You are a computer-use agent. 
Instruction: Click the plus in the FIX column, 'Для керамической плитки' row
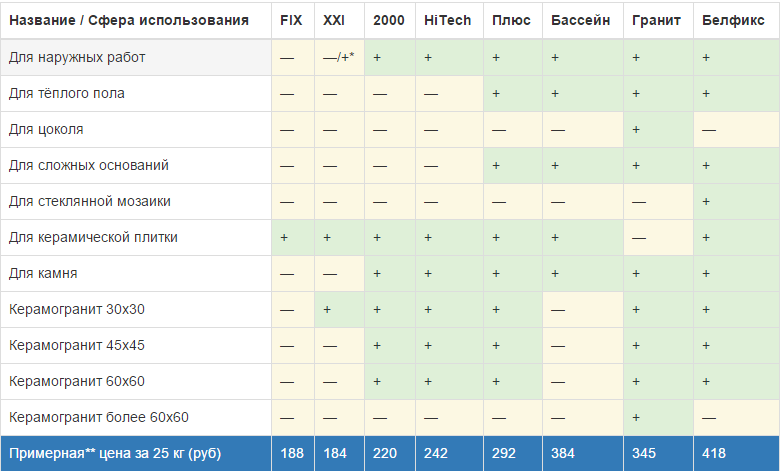pos(285,238)
